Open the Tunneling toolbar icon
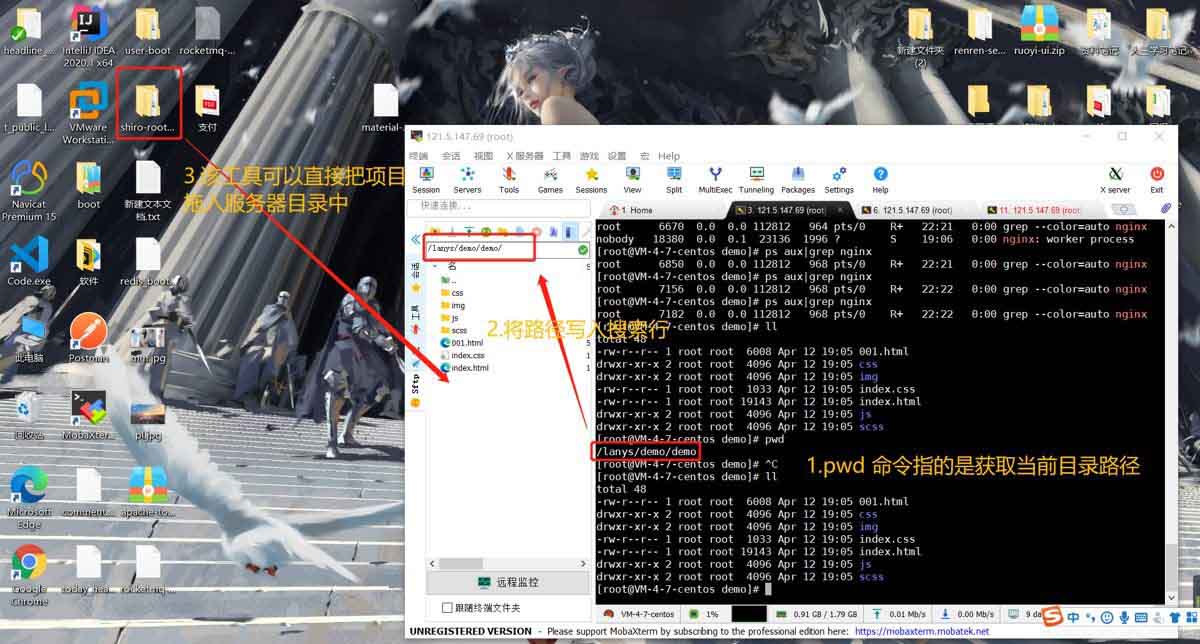The width and height of the screenshot is (1200, 644). tap(756, 180)
